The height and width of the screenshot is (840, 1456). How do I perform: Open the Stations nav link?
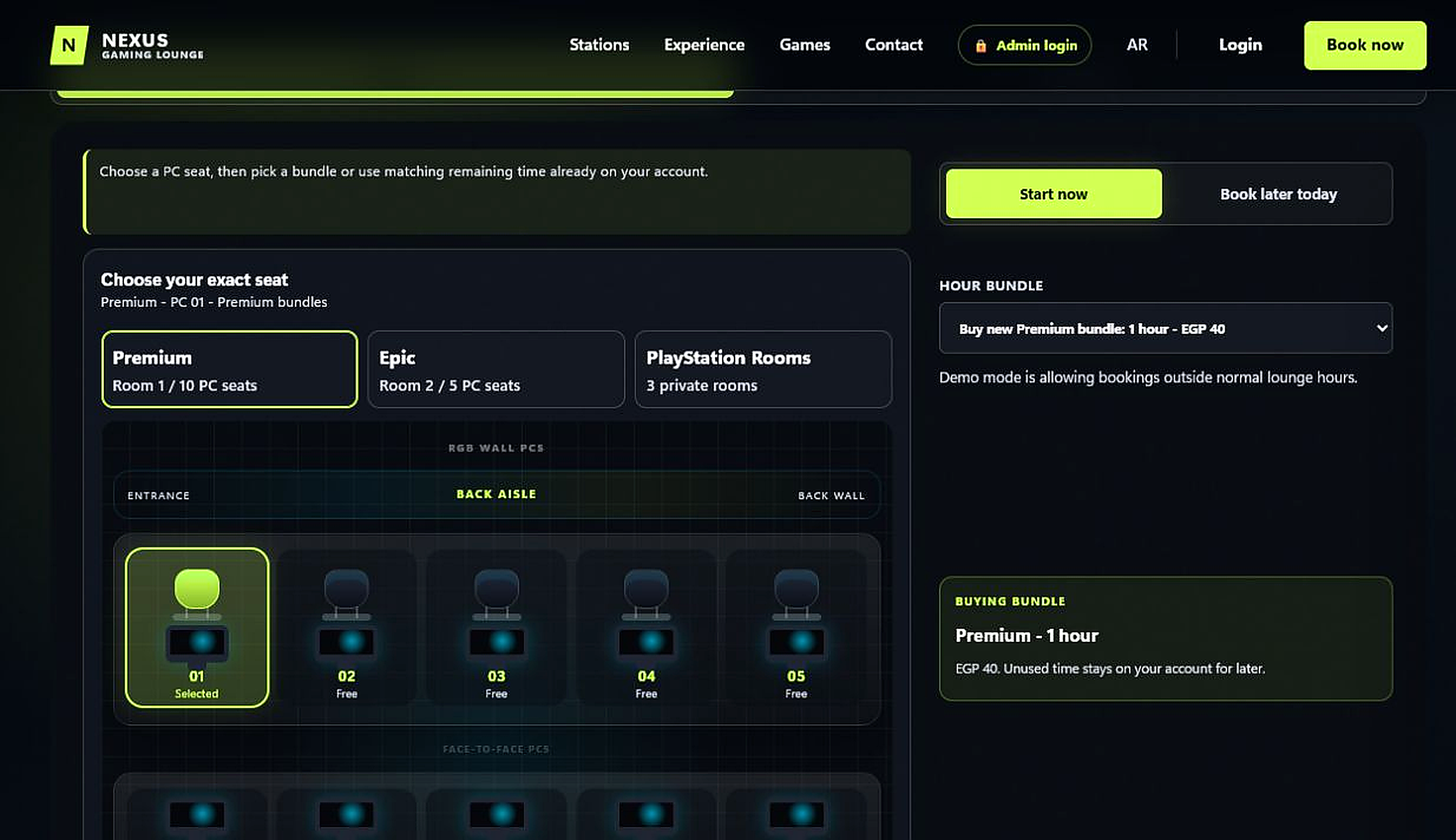(599, 45)
